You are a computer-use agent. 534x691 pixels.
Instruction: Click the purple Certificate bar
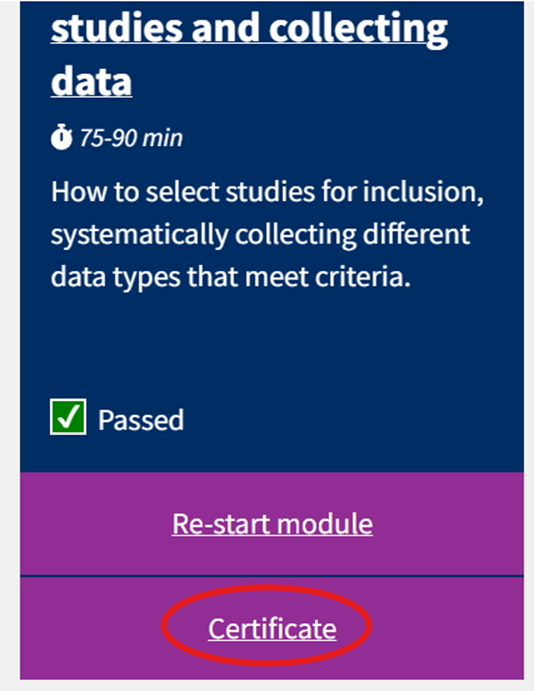coord(272,628)
